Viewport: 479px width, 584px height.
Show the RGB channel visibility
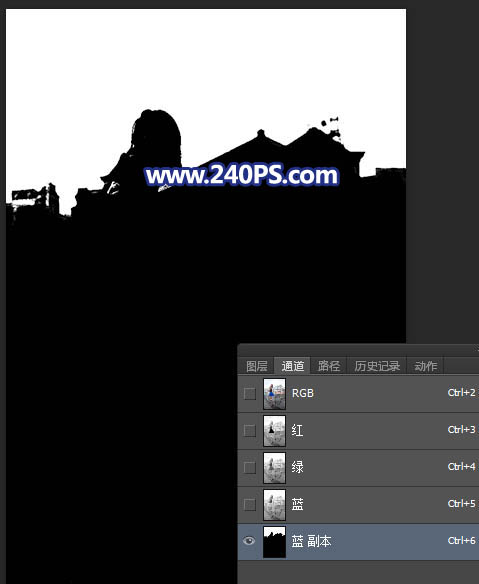[250, 394]
